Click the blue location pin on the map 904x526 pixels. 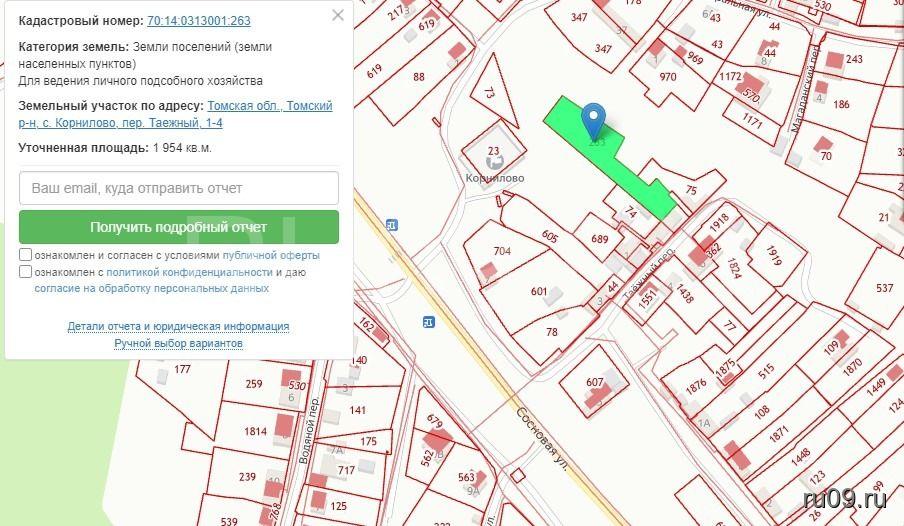594,119
